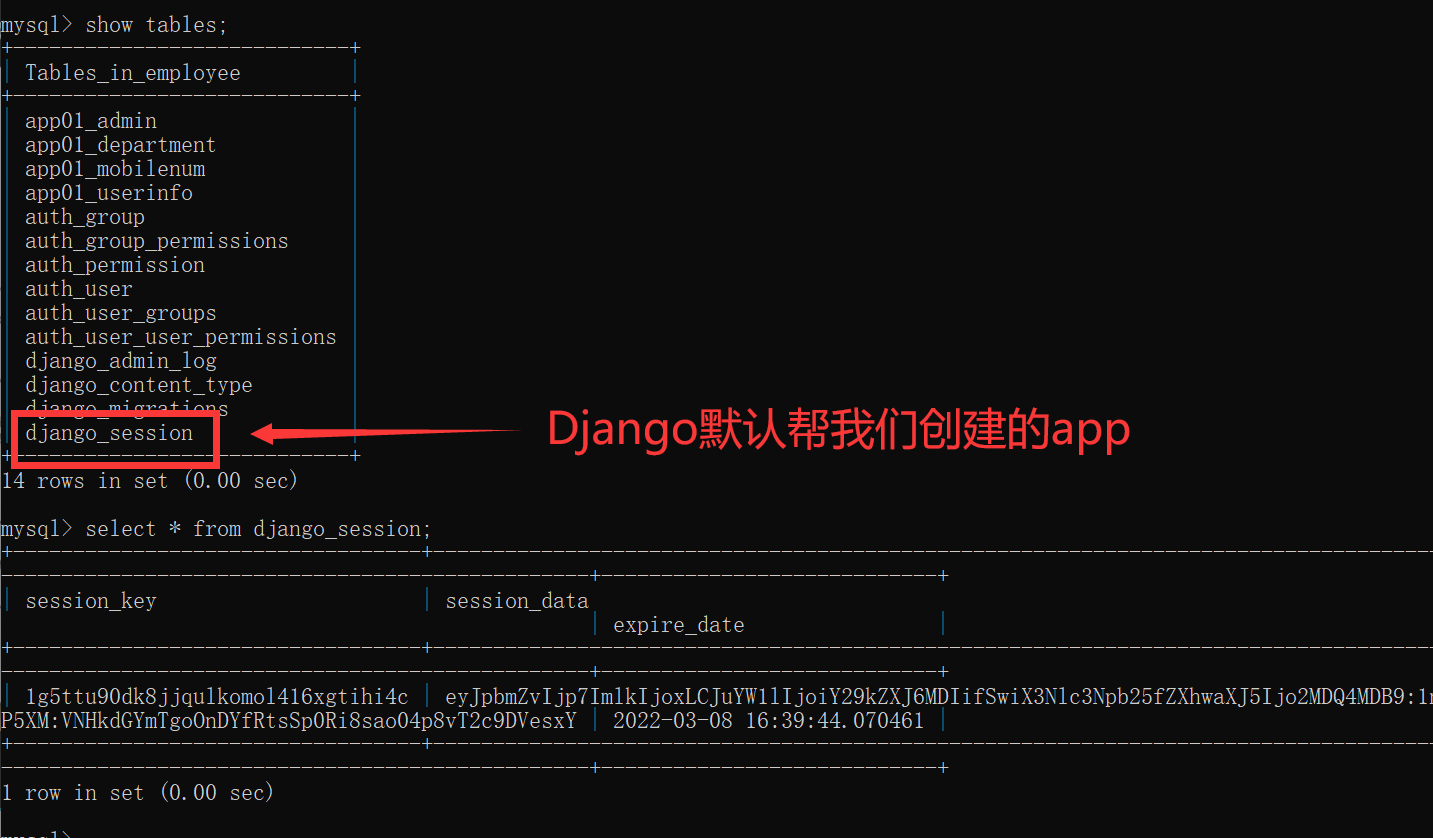Click the auth_user_user_permissions table name
The height and width of the screenshot is (838, 1433).
coord(181,337)
